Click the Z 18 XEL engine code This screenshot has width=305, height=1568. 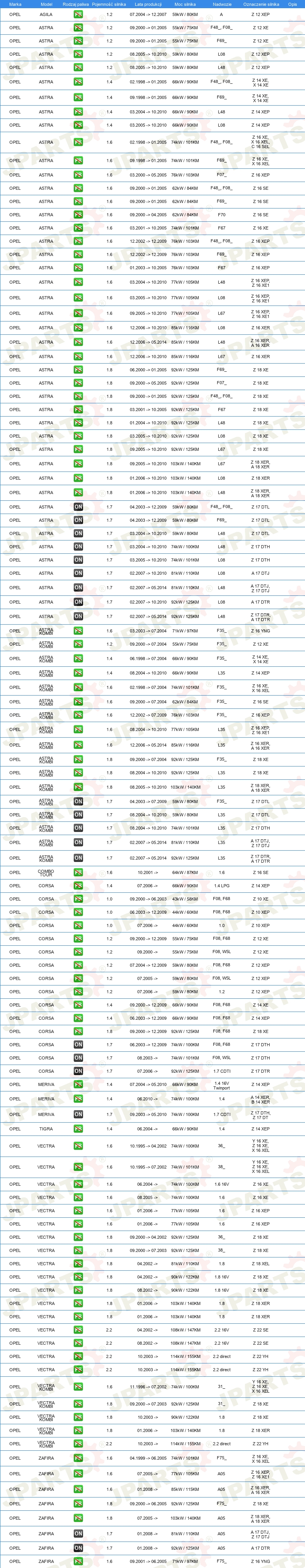tap(261, 1264)
